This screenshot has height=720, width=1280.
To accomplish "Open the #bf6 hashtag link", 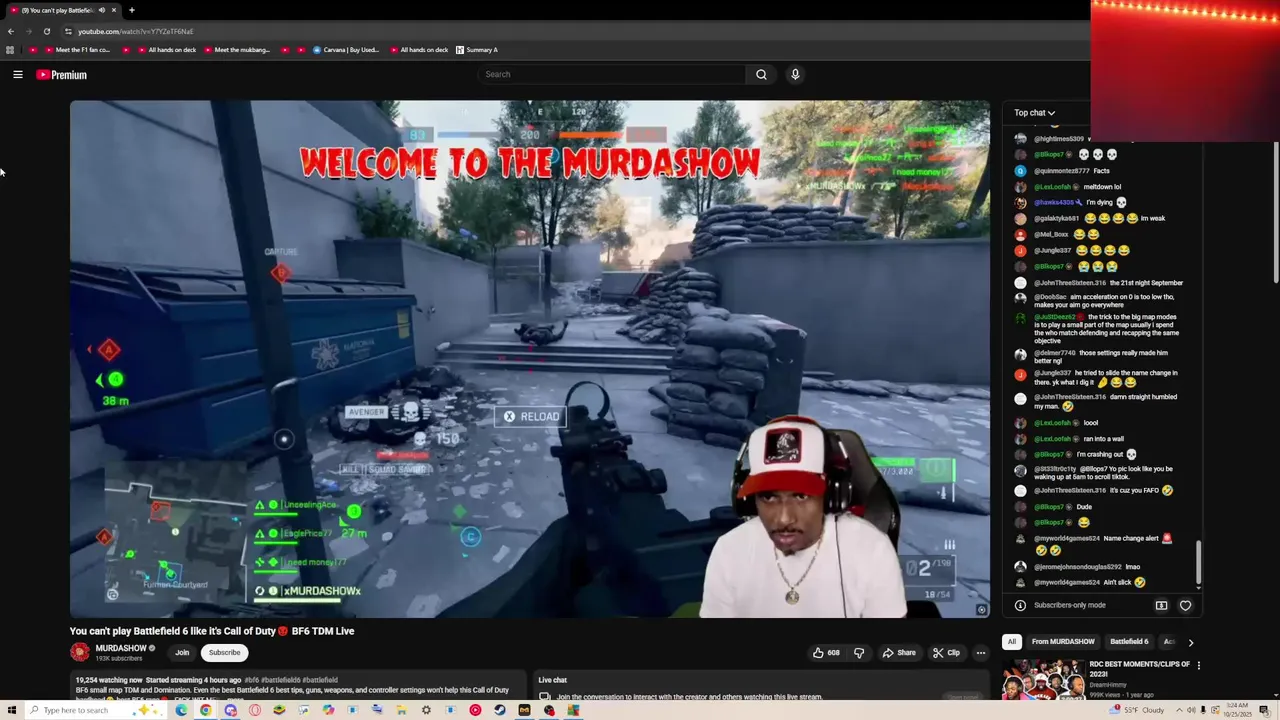I will [252, 680].
